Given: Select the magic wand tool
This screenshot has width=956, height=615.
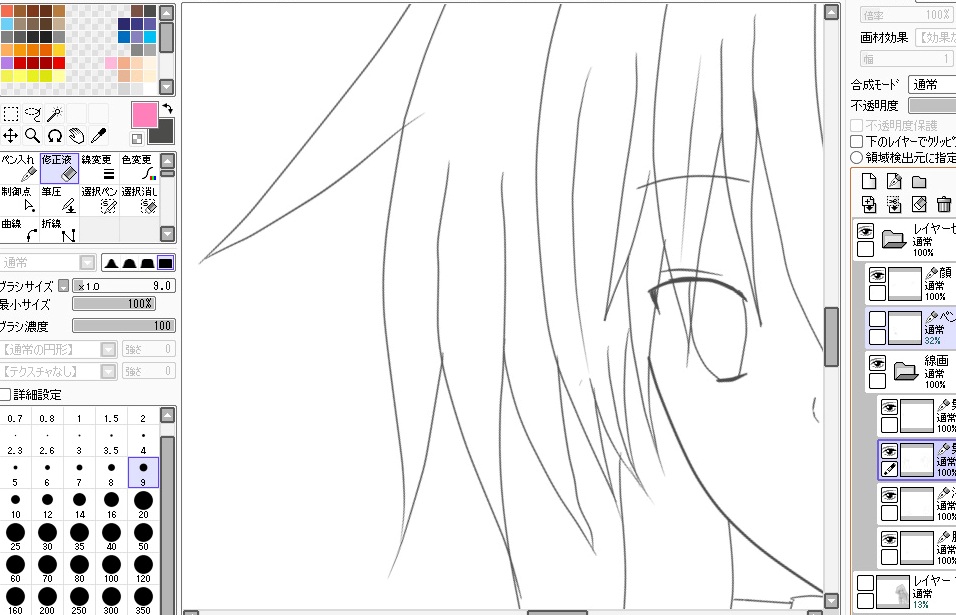Looking at the screenshot, I should [x=55, y=113].
